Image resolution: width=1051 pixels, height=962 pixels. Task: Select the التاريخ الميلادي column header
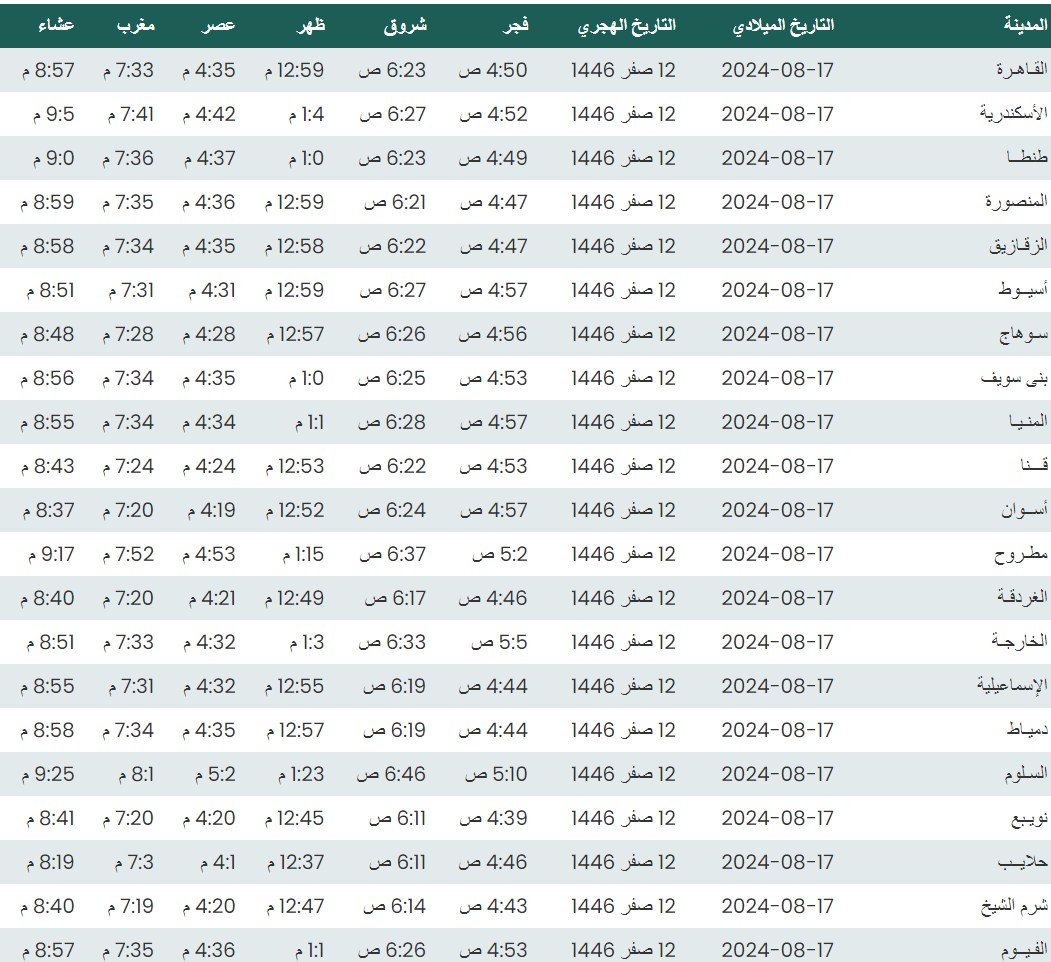[x=784, y=25]
